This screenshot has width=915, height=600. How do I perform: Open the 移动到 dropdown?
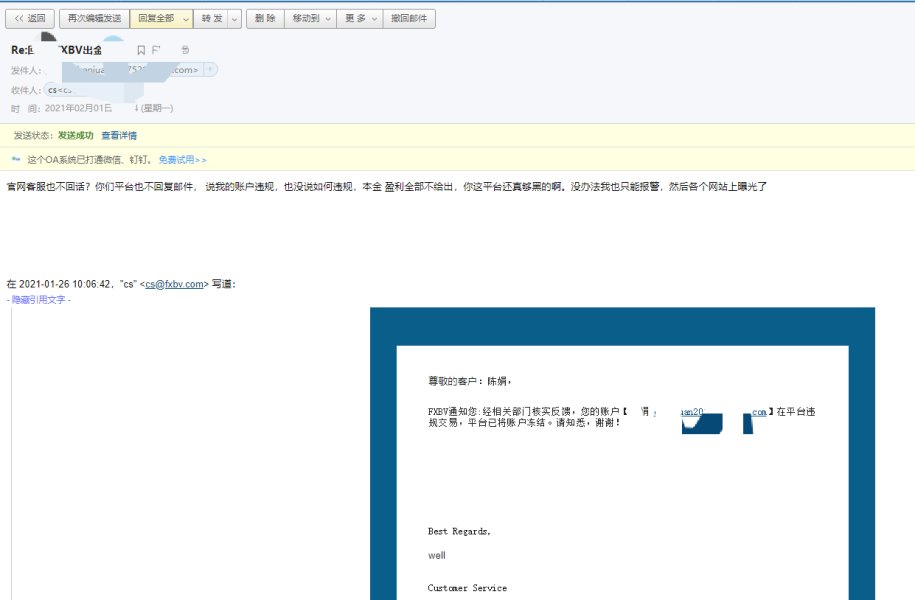(x=310, y=19)
